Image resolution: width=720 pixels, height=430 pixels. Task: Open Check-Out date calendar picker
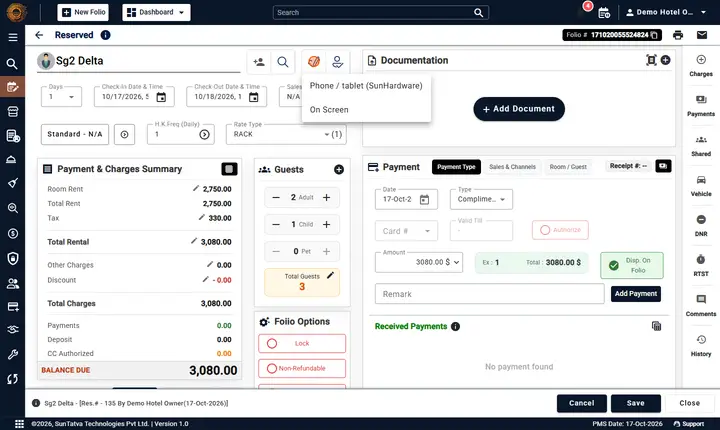coord(253,97)
